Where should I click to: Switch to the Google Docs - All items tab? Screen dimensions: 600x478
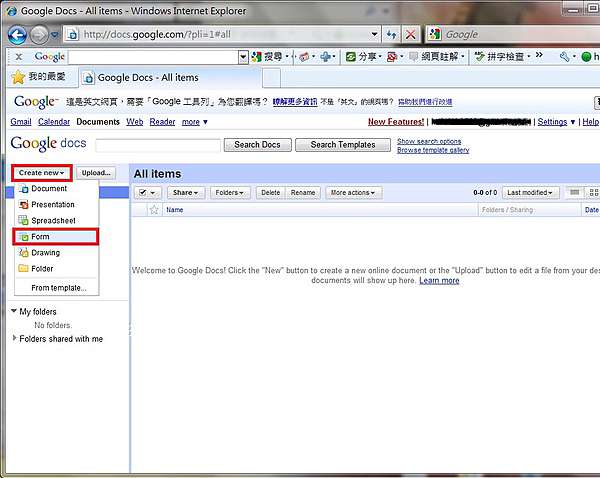click(170, 78)
